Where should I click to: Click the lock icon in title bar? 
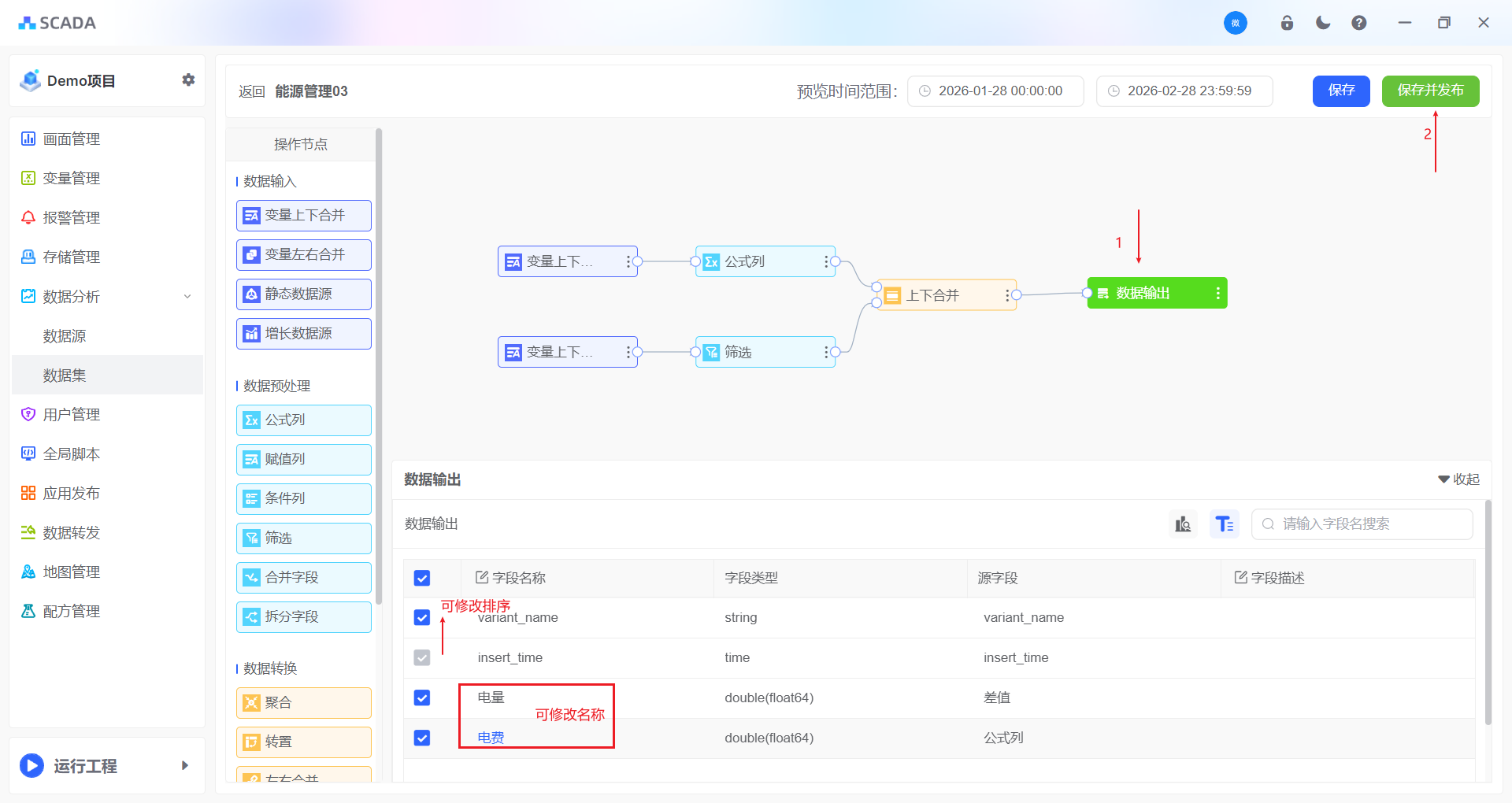(x=1287, y=23)
